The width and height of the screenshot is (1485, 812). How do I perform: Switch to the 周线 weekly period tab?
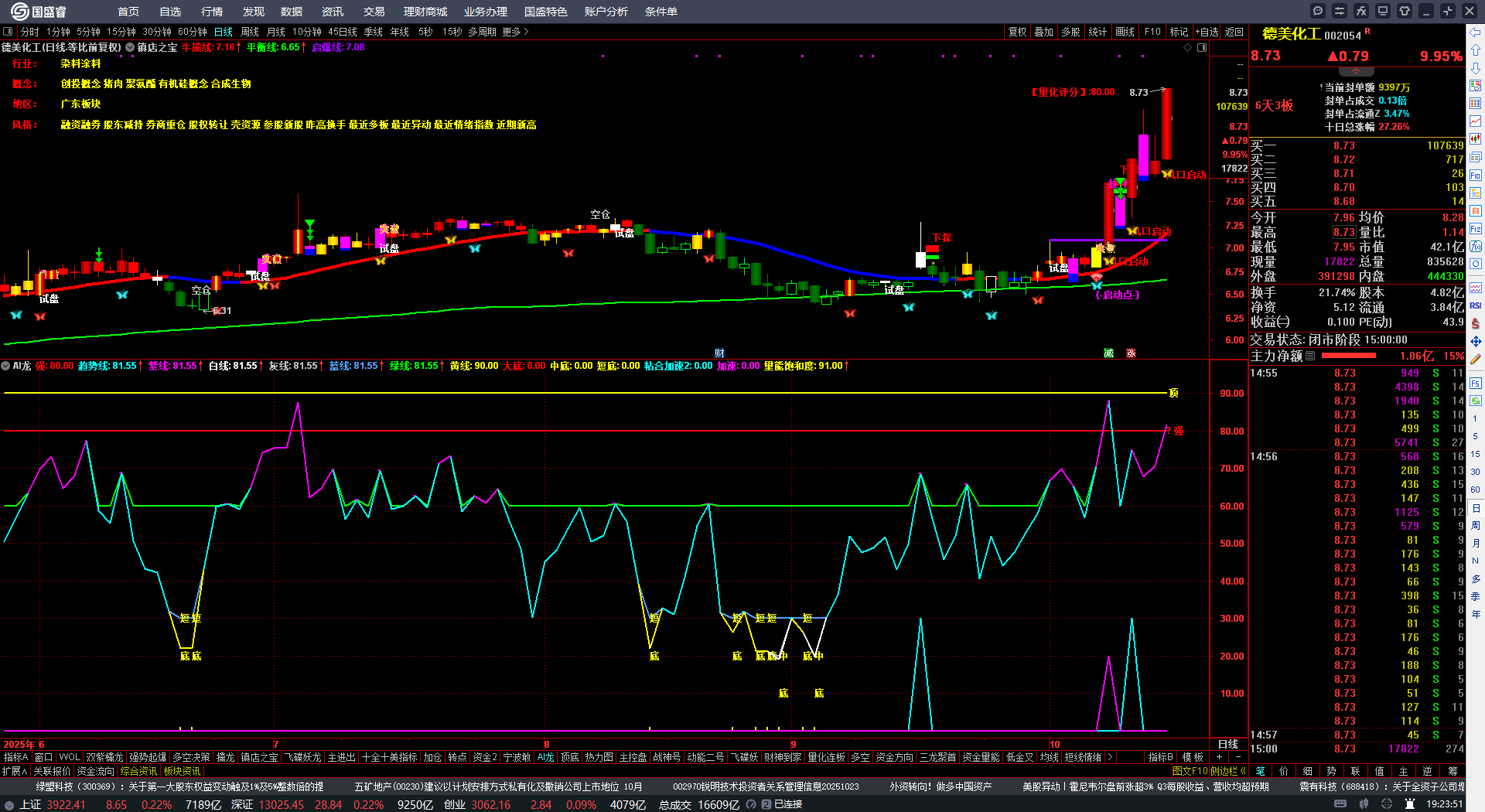(250, 32)
